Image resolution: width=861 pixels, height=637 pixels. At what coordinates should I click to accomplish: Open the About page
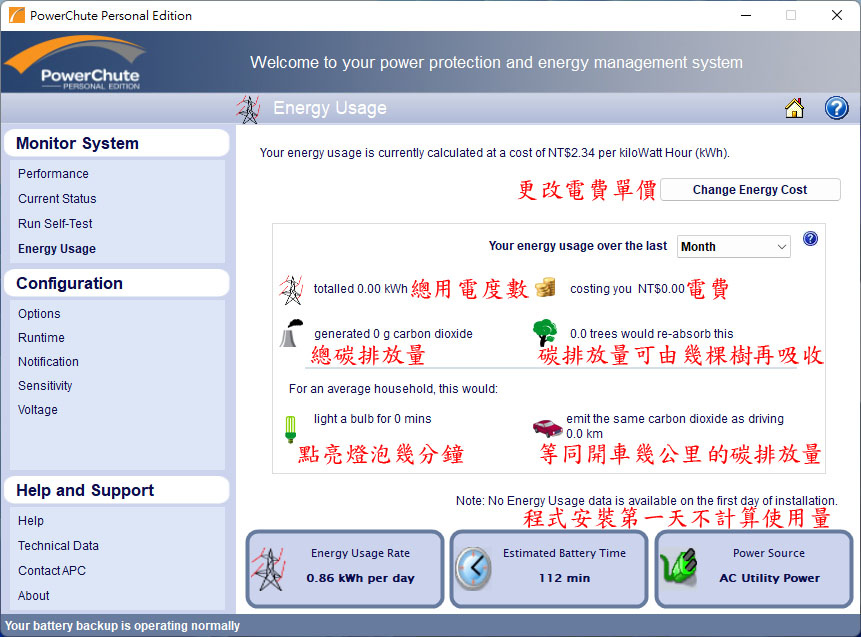point(33,596)
